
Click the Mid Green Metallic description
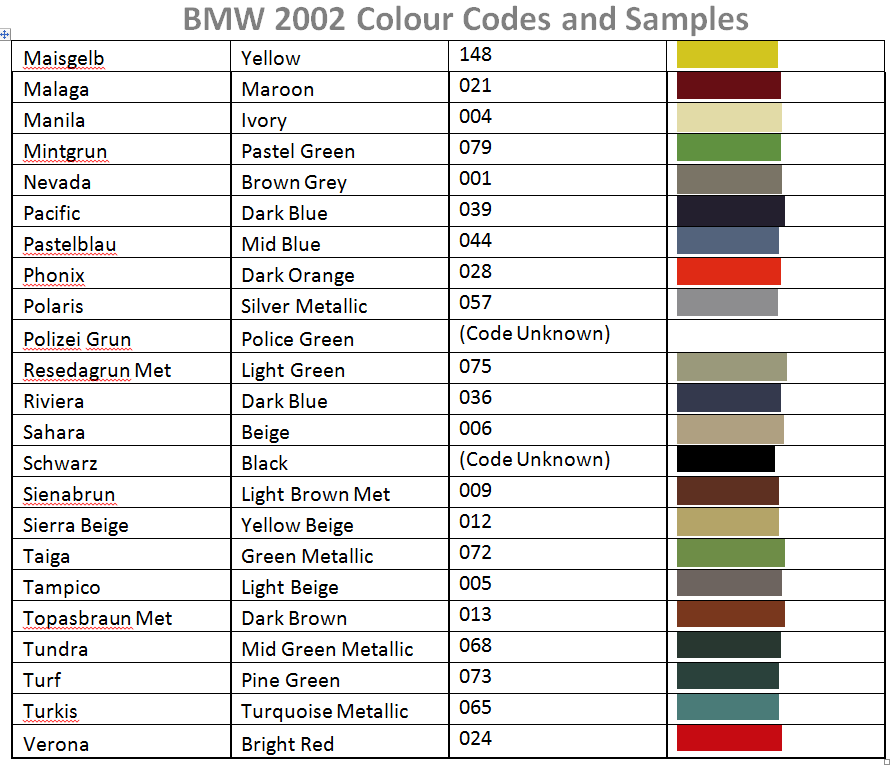click(x=339, y=647)
